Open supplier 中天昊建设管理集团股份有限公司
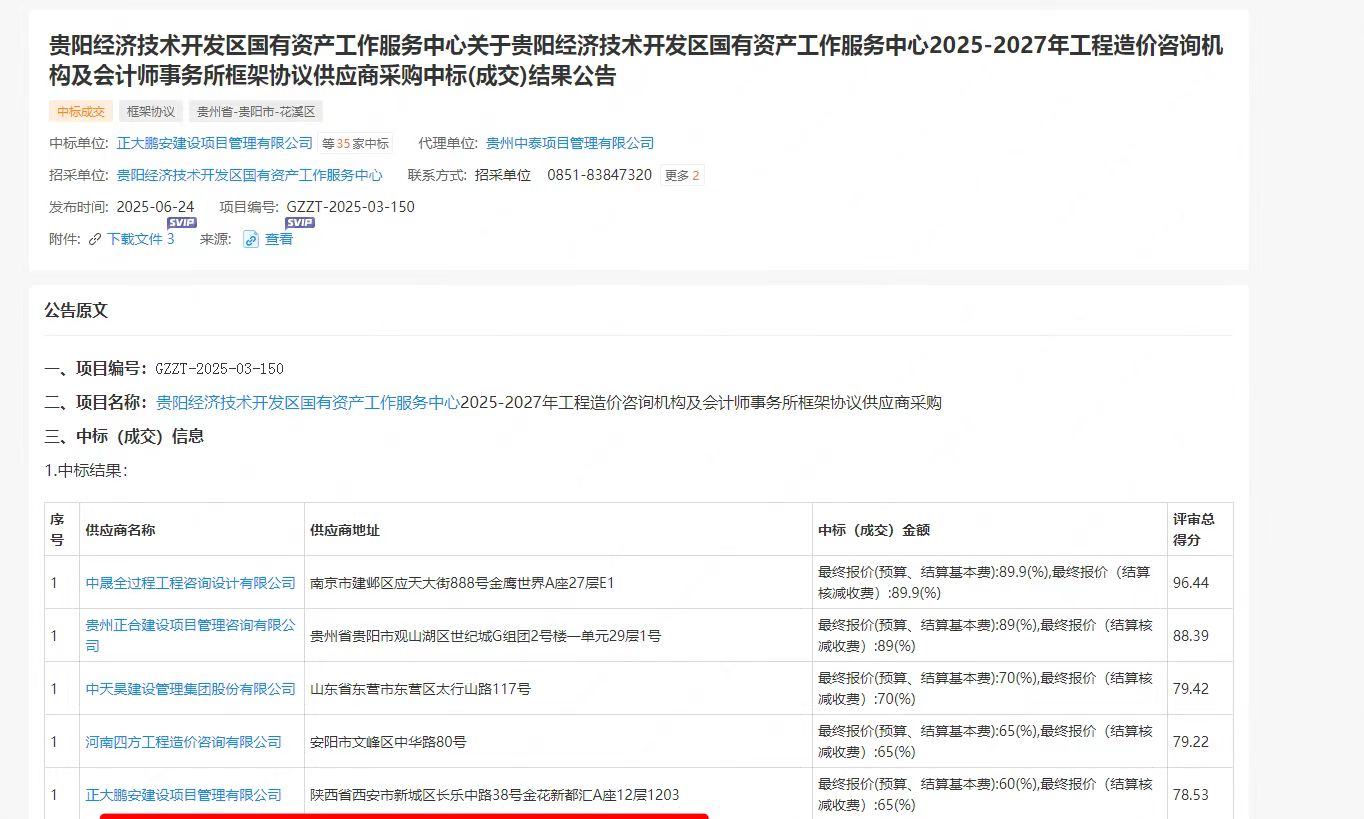 190,689
